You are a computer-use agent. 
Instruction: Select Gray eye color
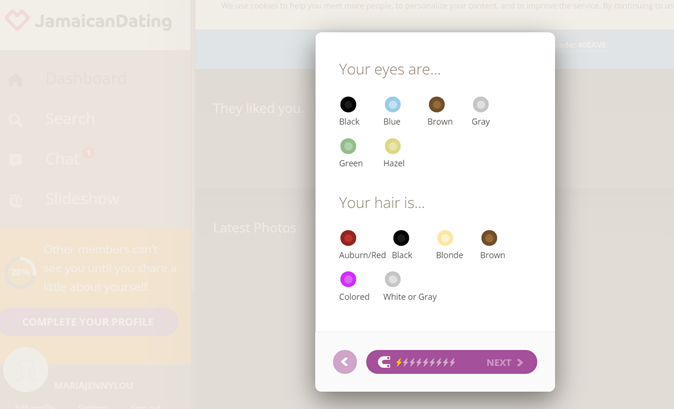point(481,105)
